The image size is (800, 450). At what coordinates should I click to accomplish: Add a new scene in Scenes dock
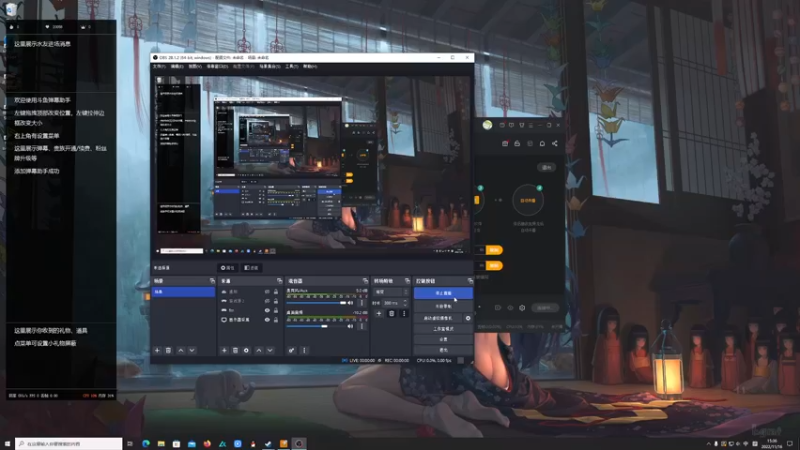click(x=157, y=351)
